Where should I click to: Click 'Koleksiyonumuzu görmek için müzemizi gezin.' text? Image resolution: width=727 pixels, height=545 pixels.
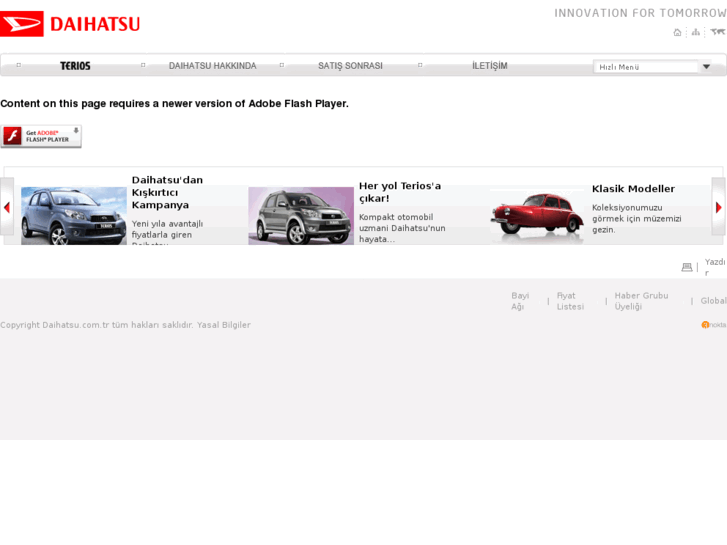637,218
